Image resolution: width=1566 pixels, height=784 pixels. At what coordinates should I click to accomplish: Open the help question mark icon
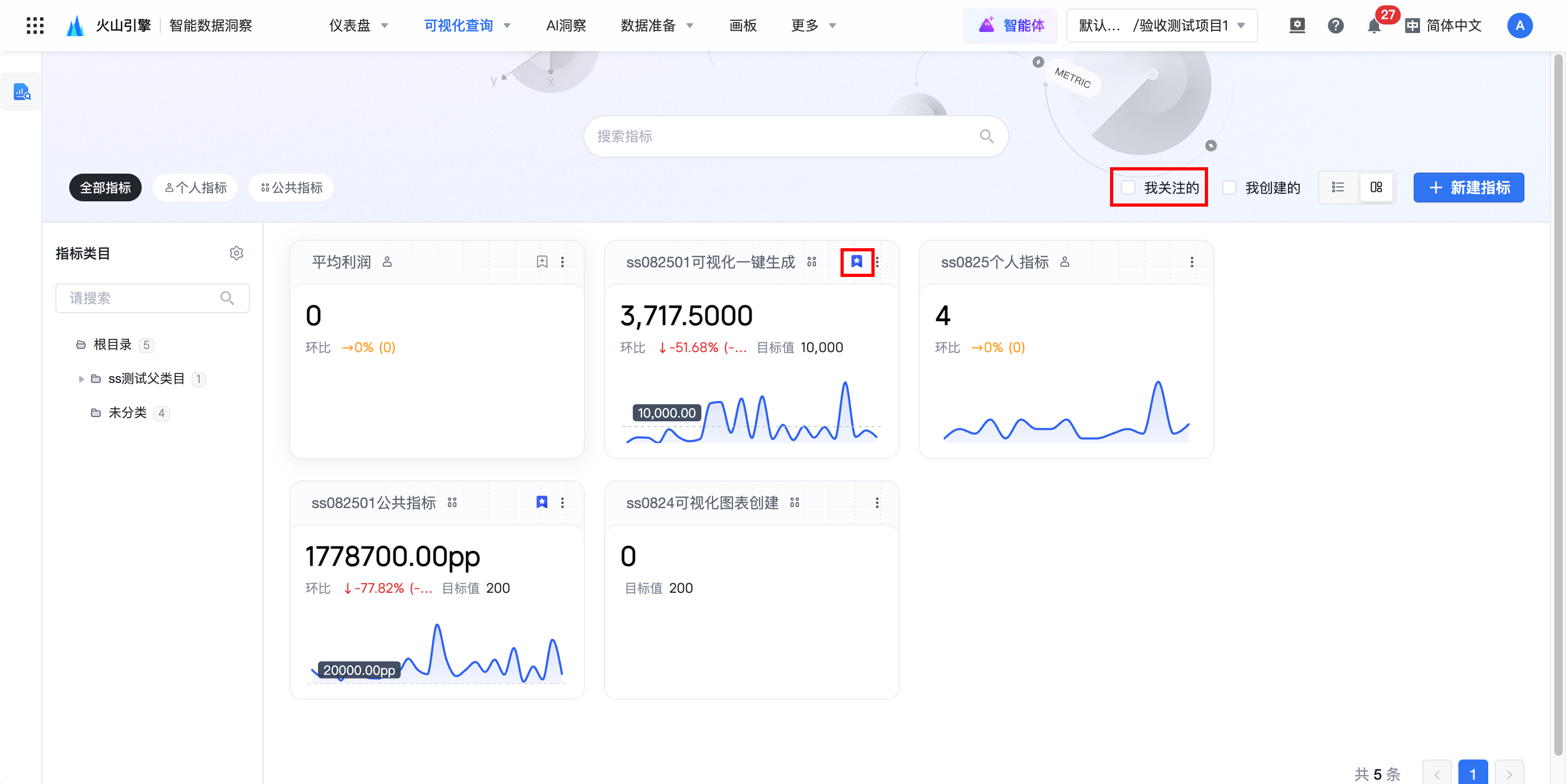pyautogui.click(x=1335, y=26)
